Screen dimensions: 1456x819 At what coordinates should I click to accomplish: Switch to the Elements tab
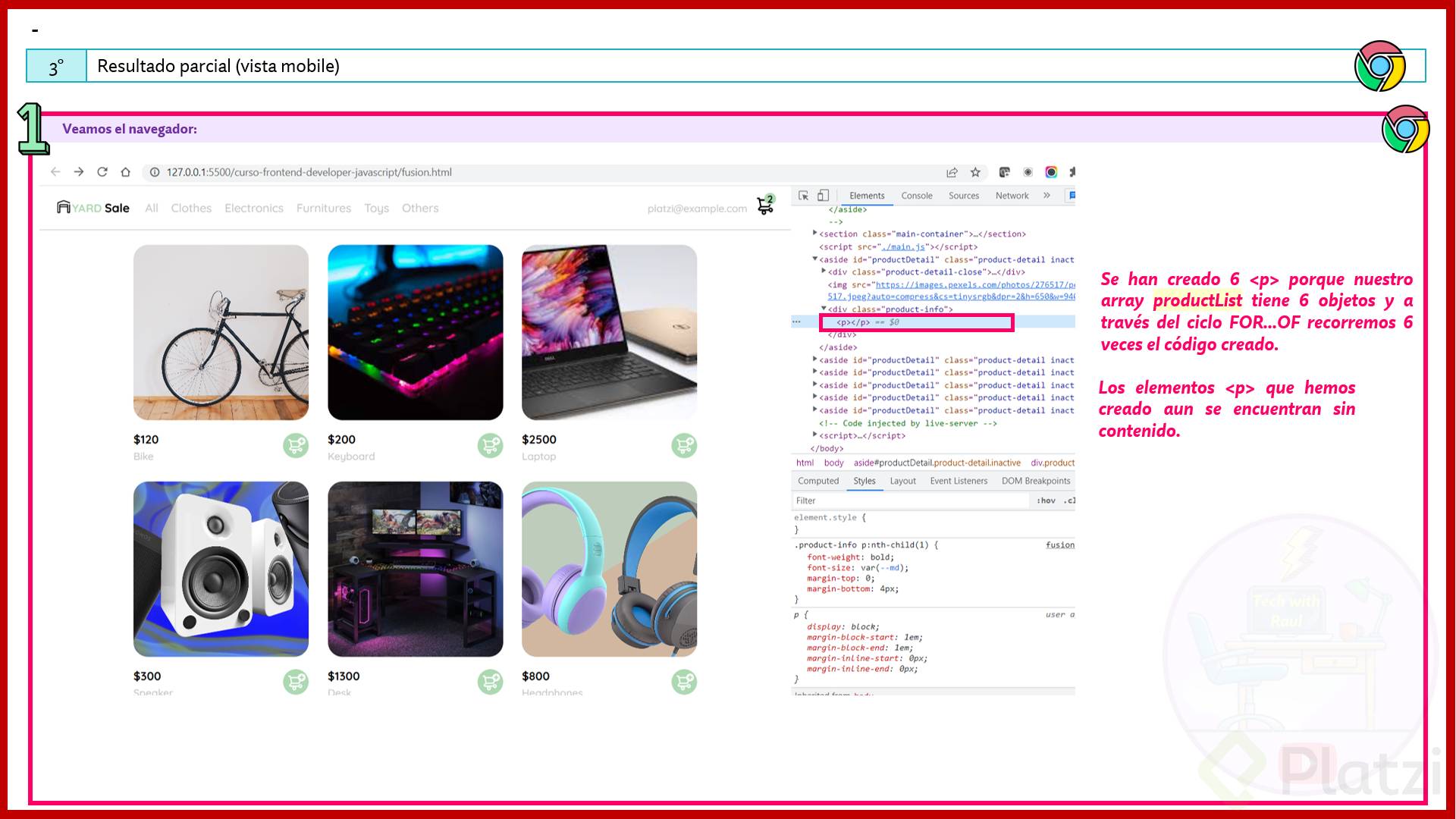867,196
